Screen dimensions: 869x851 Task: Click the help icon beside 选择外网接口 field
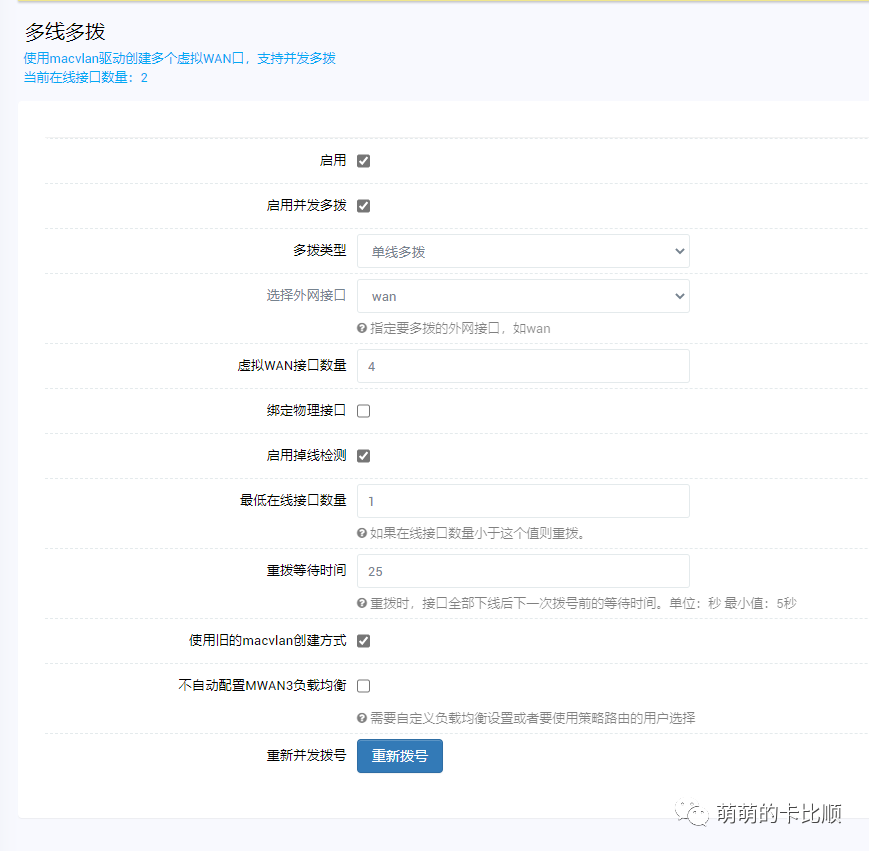tap(362, 328)
